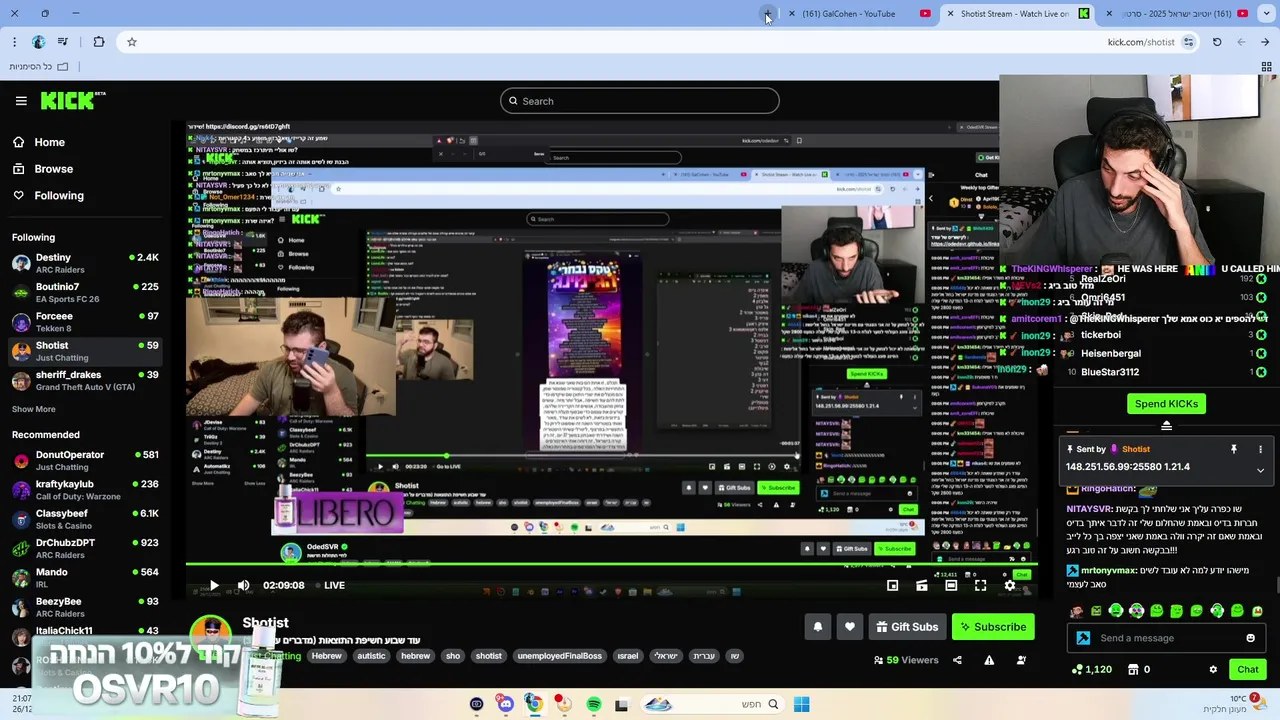The height and width of the screenshot is (720, 1280).
Task: Play the stream video
Action: point(213,586)
